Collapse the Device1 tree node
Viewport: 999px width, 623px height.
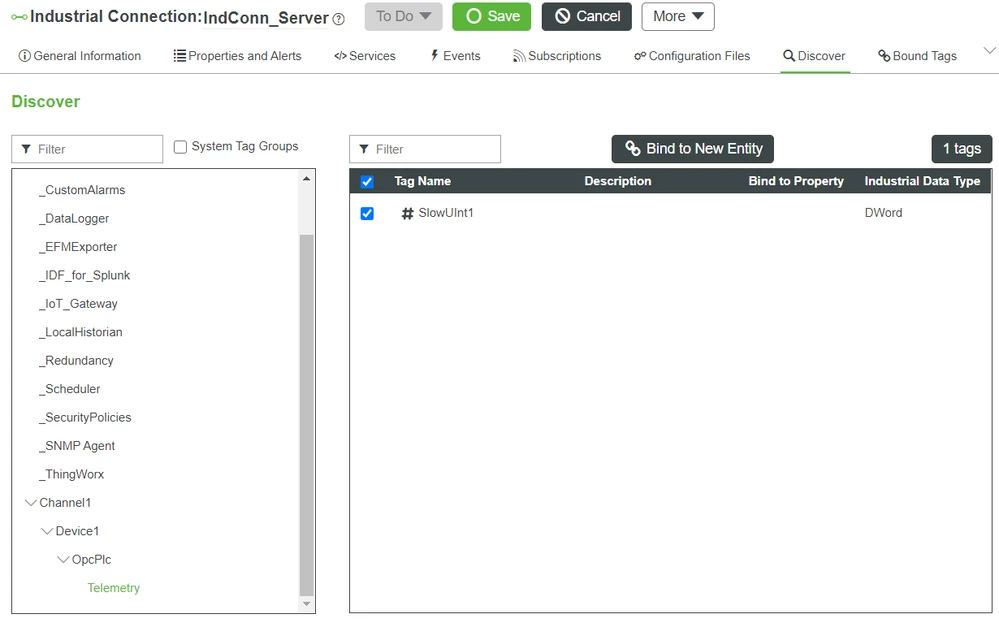pyautogui.click(x=47, y=531)
